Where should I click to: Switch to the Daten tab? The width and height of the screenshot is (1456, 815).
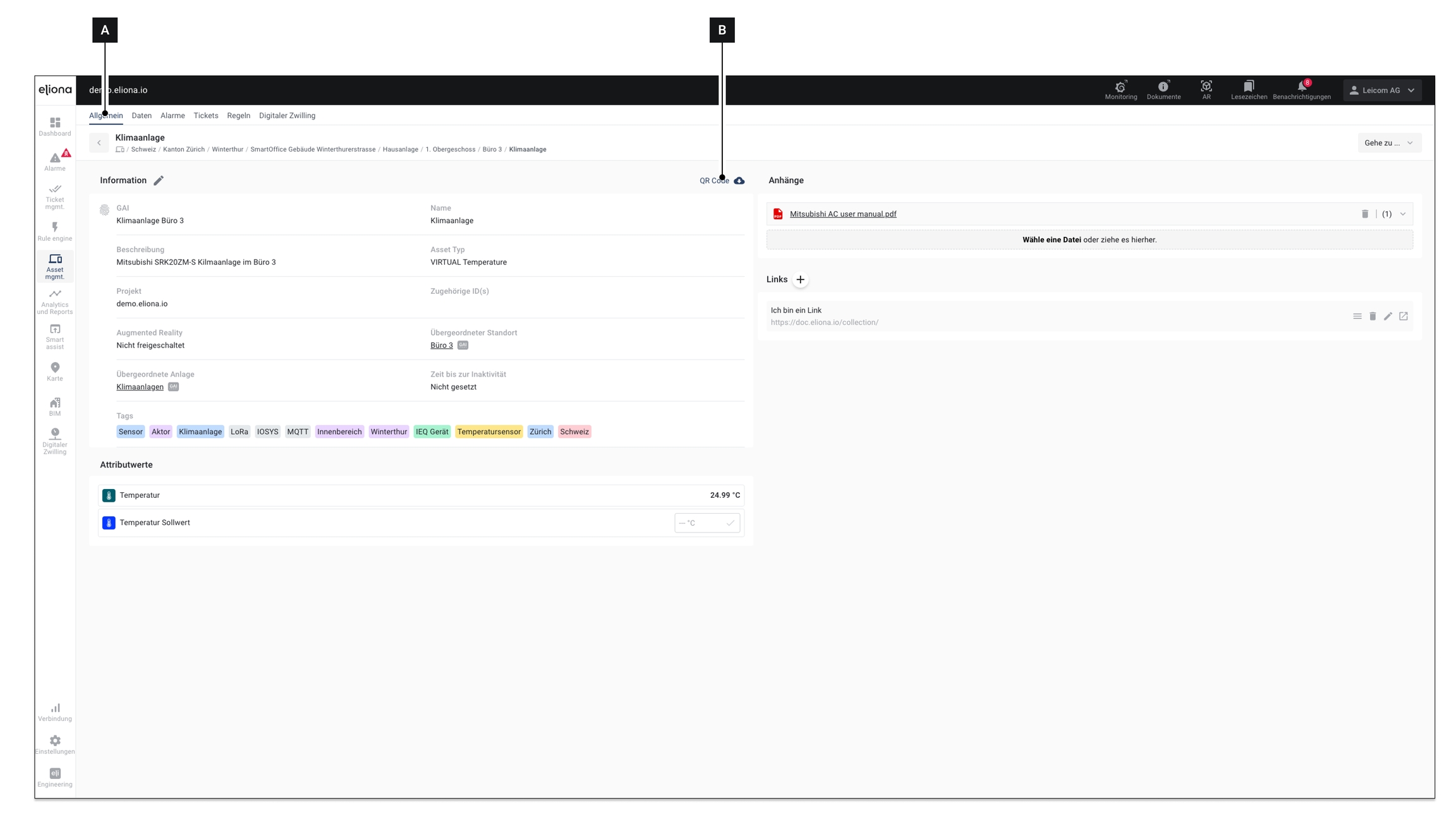(142, 116)
